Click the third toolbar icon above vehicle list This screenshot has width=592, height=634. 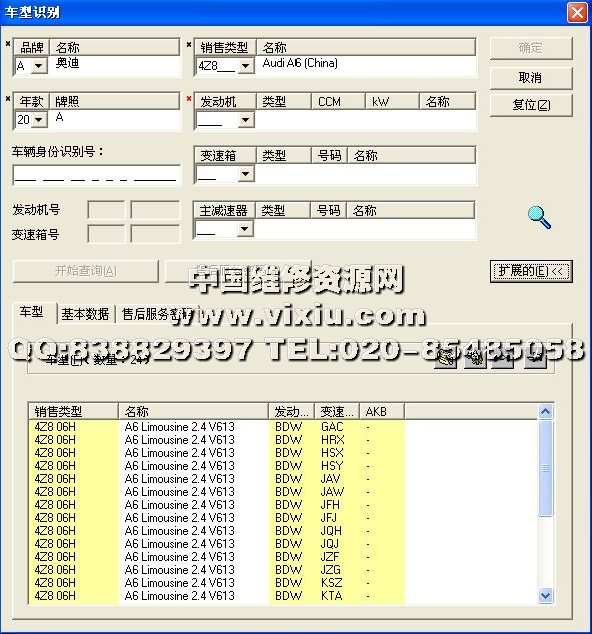(503, 357)
